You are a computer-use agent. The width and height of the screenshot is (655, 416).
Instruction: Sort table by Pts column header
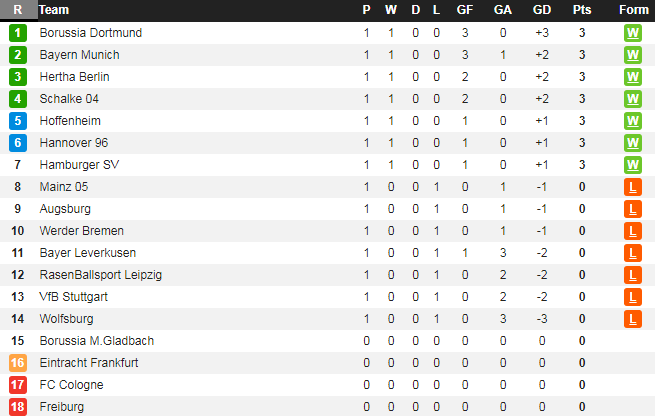tap(582, 10)
